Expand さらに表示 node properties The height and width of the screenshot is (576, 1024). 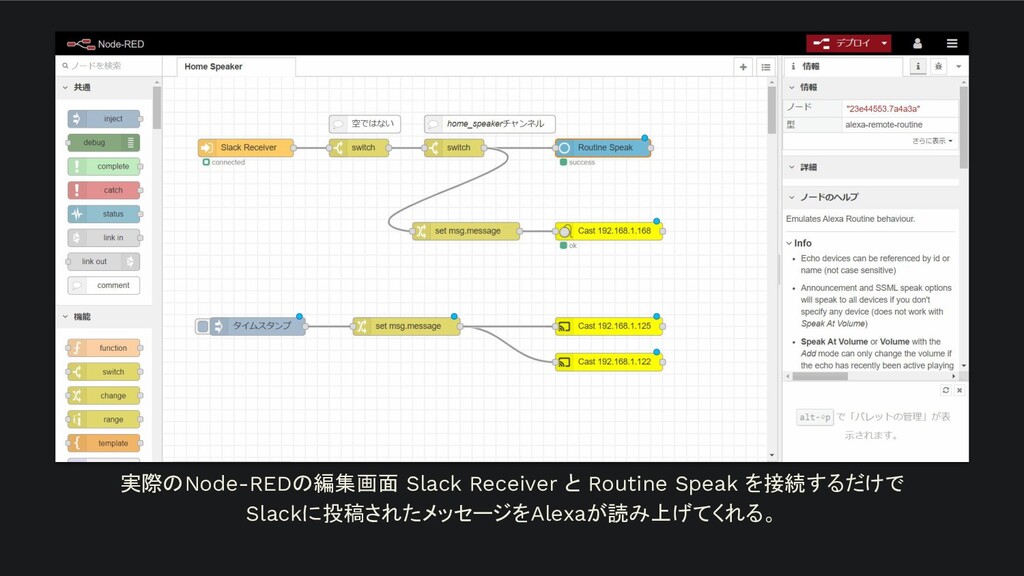932,140
